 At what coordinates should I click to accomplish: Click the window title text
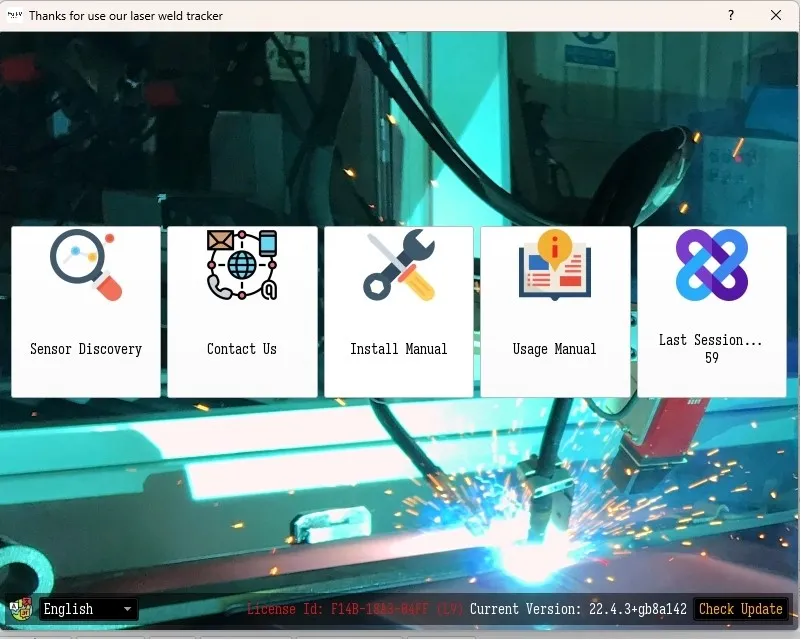[x=126, y=16]
